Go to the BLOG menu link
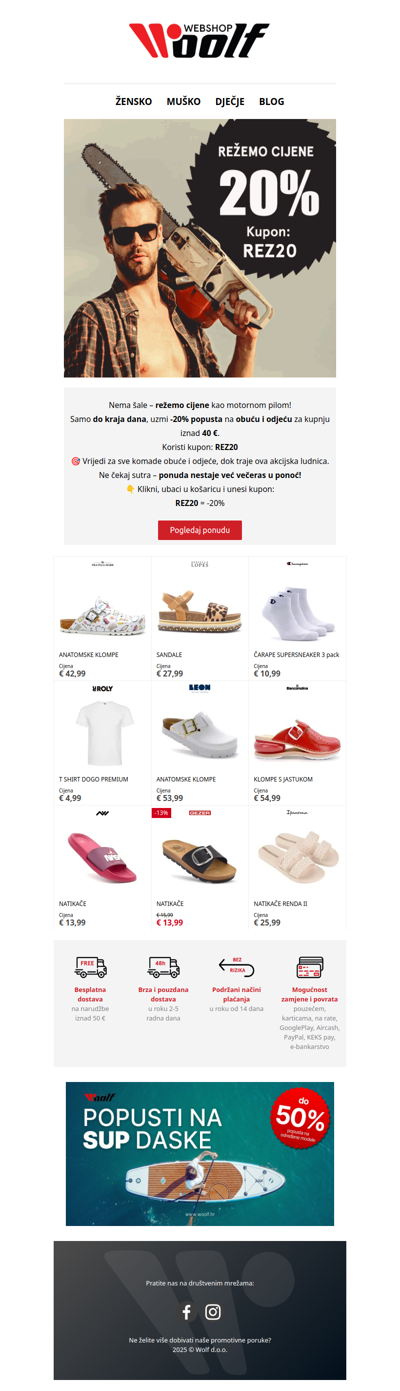400x1391 pixels. [271, 101]
